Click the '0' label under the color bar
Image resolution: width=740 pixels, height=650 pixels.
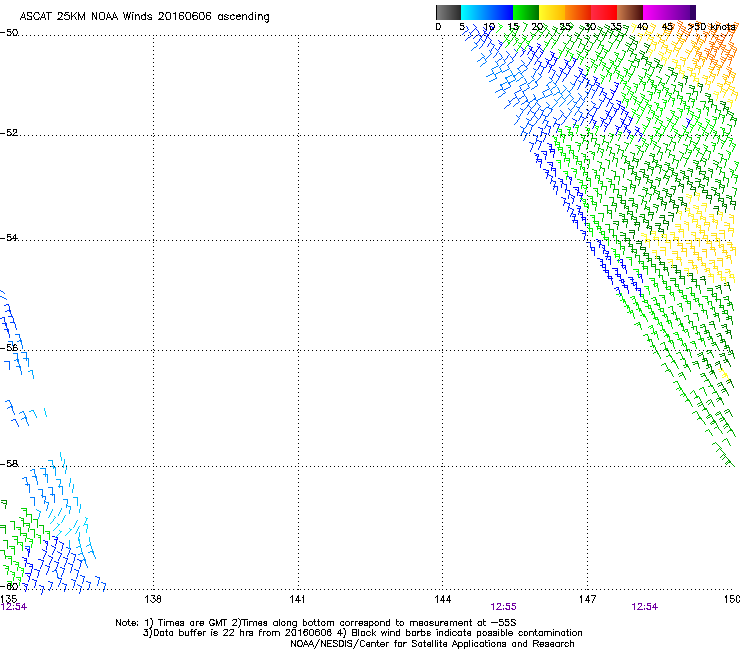(x=438, y=27)
